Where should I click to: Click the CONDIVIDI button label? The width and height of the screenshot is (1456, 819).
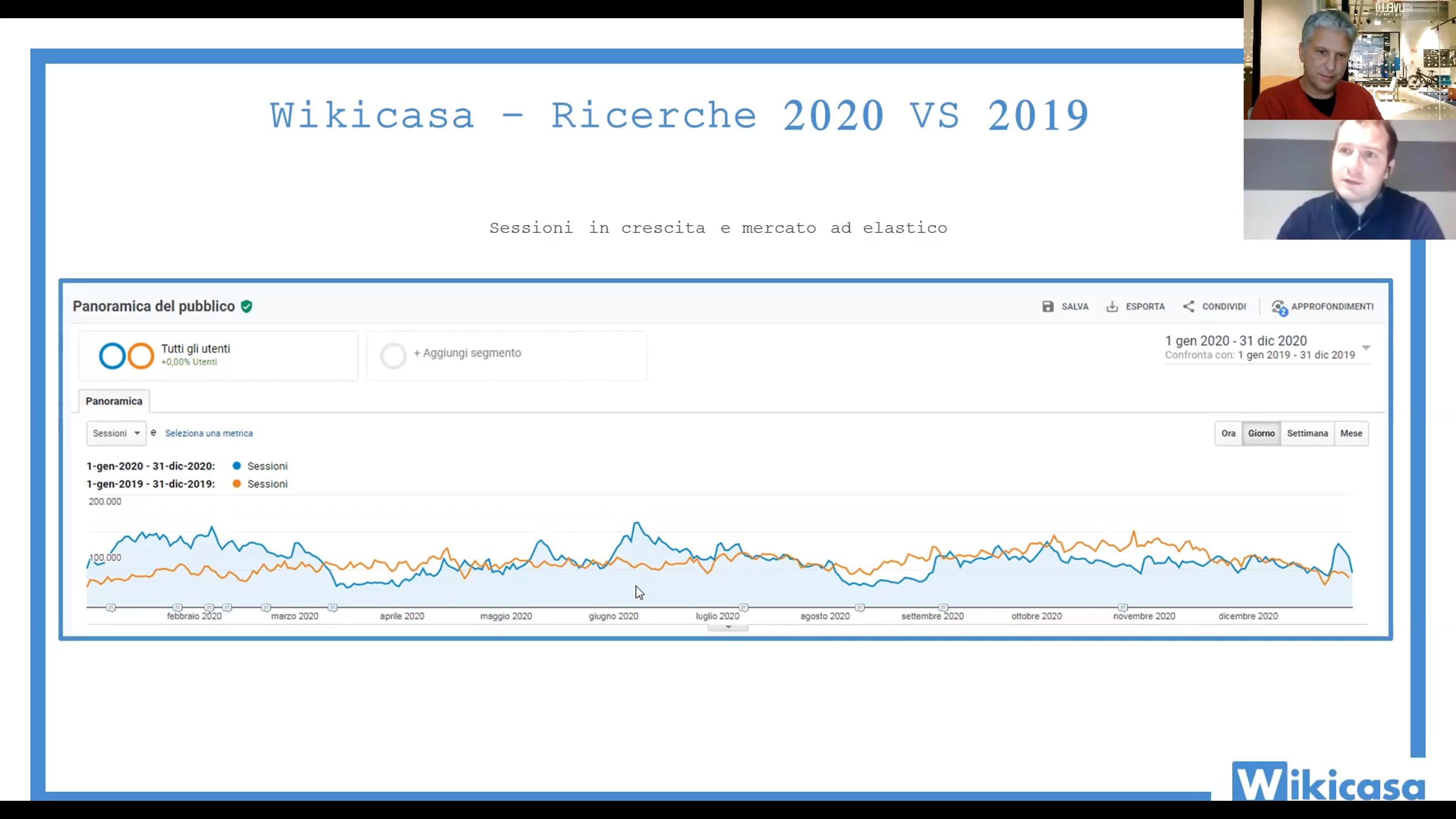(1224, 307)
